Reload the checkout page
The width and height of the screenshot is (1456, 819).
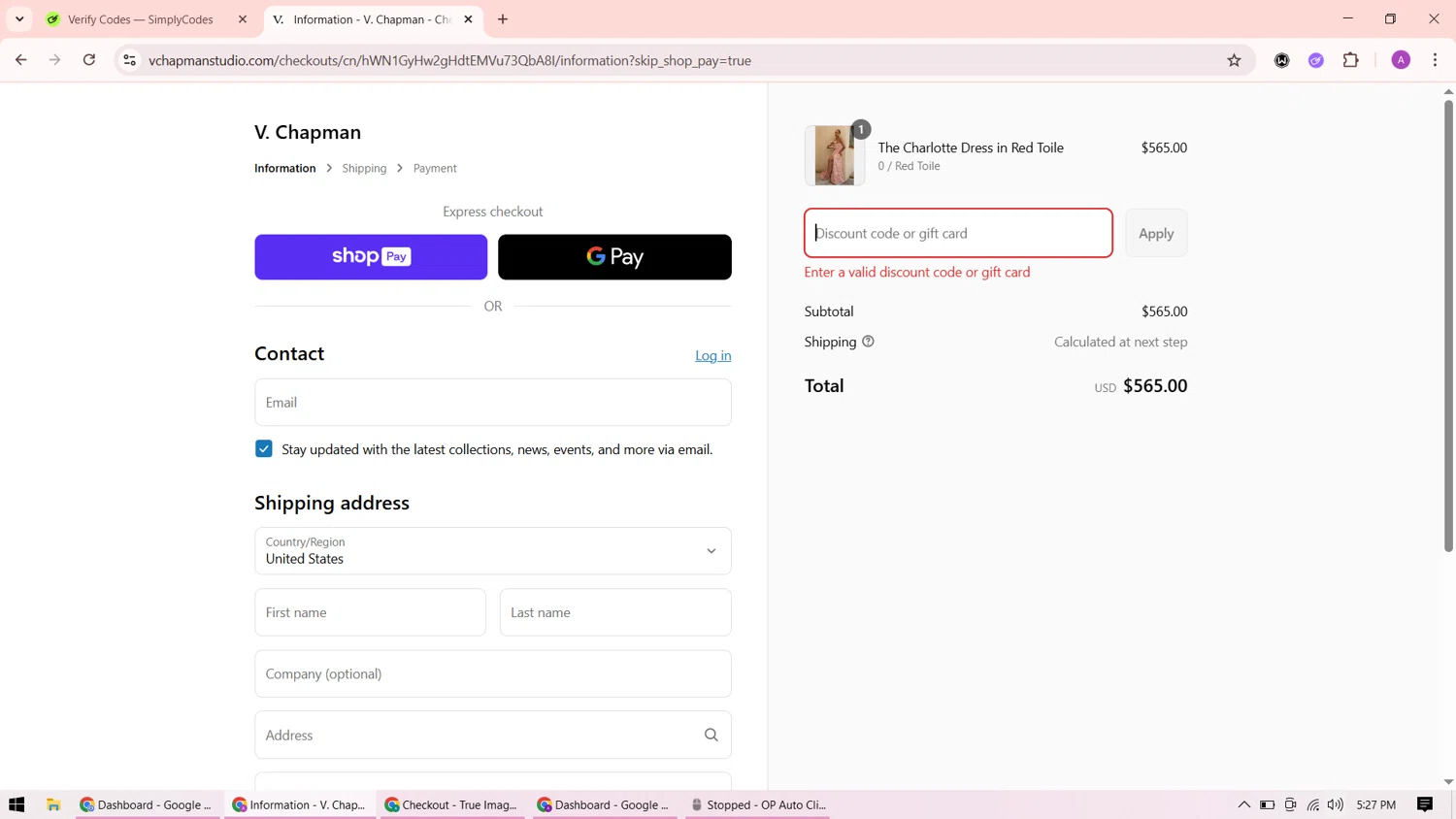[89, 60]
